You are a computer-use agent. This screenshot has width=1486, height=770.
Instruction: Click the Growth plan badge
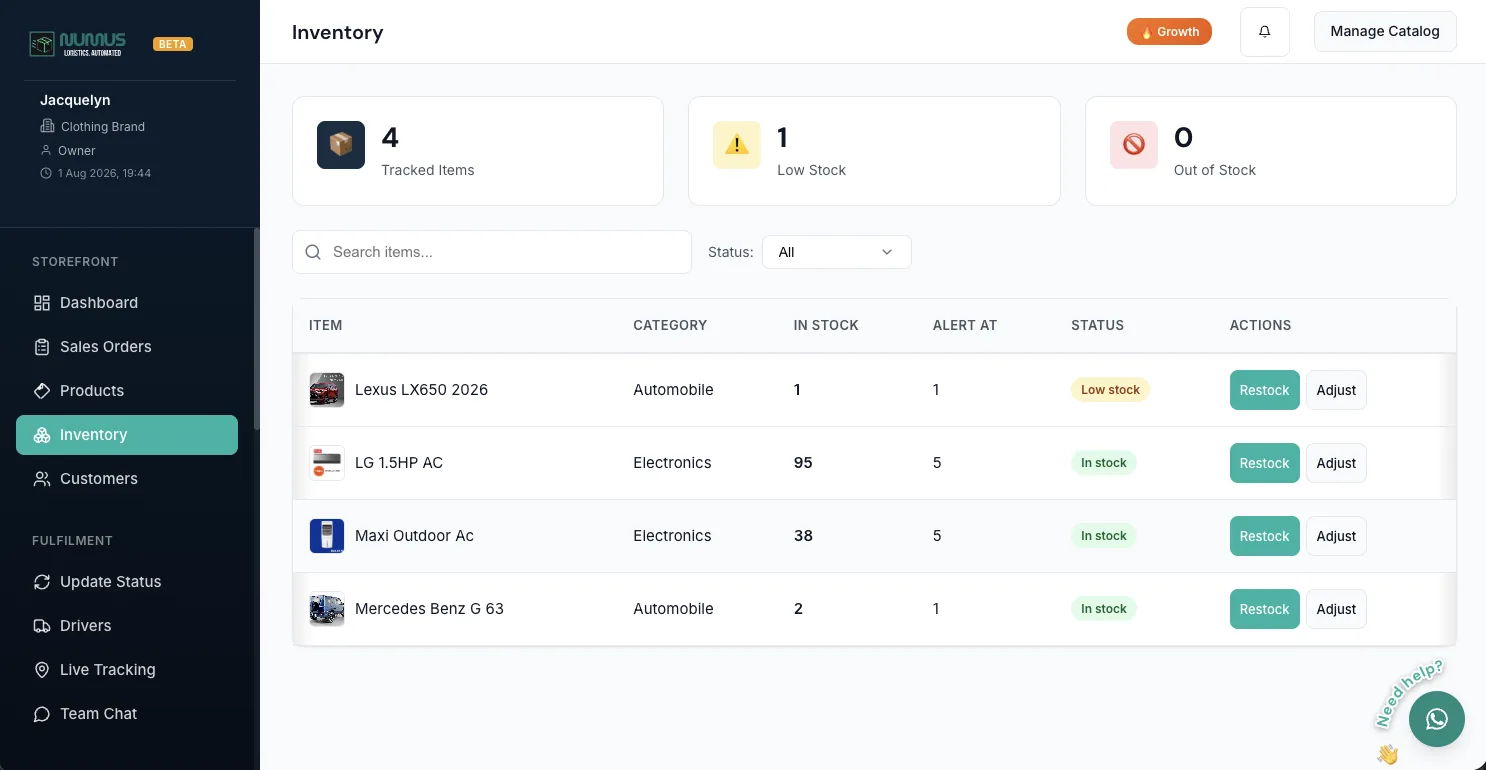(1169, 32)
